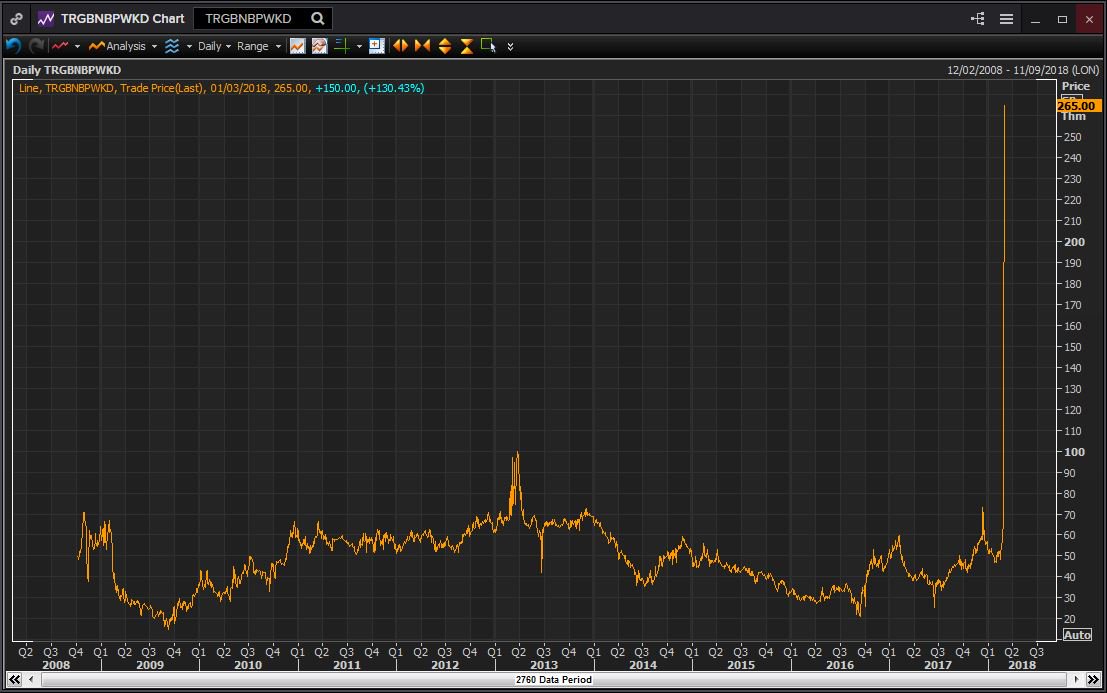The width and height of the screenshot is (1107, 693).
Task: Click the vertical compress arrows icon
Action: click(x=467, y=46)
